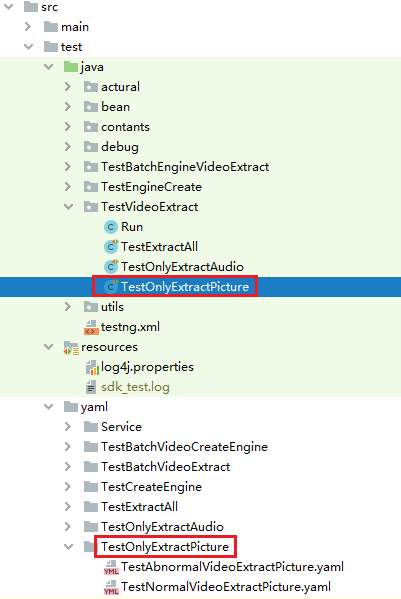Collapse the src folder chevron

pyautogui.click(x=8, y=7)
